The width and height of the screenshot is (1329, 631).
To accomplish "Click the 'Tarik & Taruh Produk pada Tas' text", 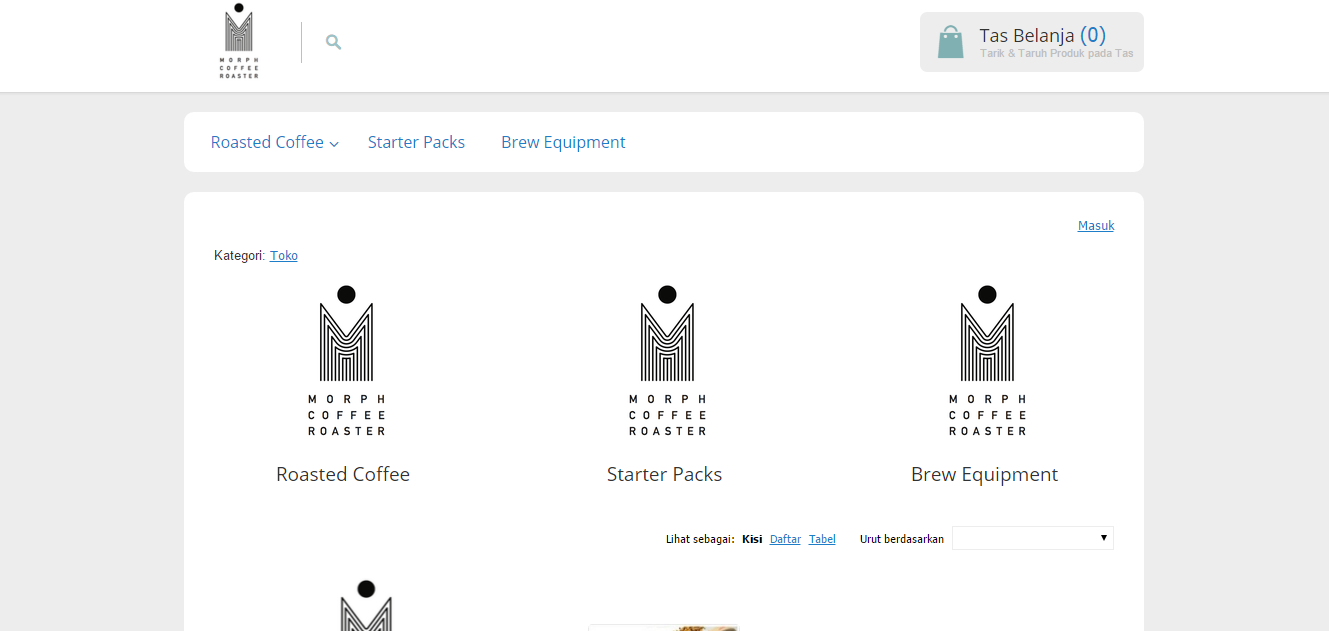I will (1056, 54).
